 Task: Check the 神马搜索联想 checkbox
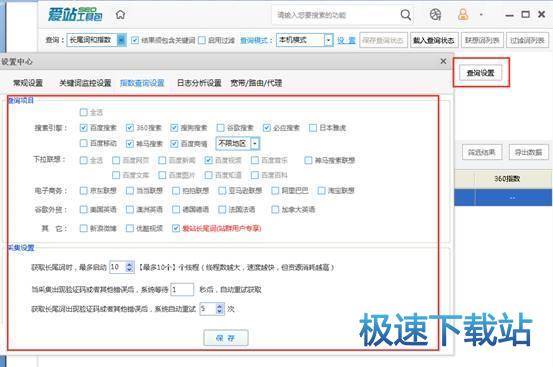[308, 160]
